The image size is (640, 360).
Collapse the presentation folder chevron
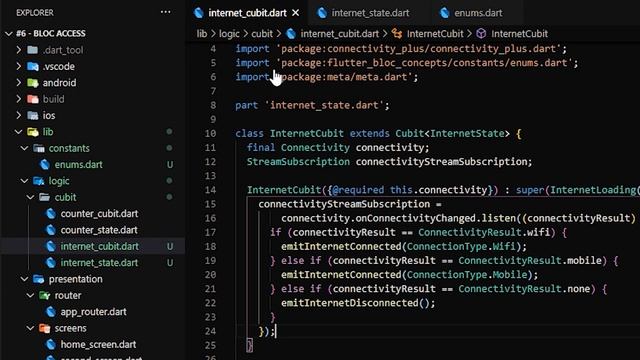point(24,279)
